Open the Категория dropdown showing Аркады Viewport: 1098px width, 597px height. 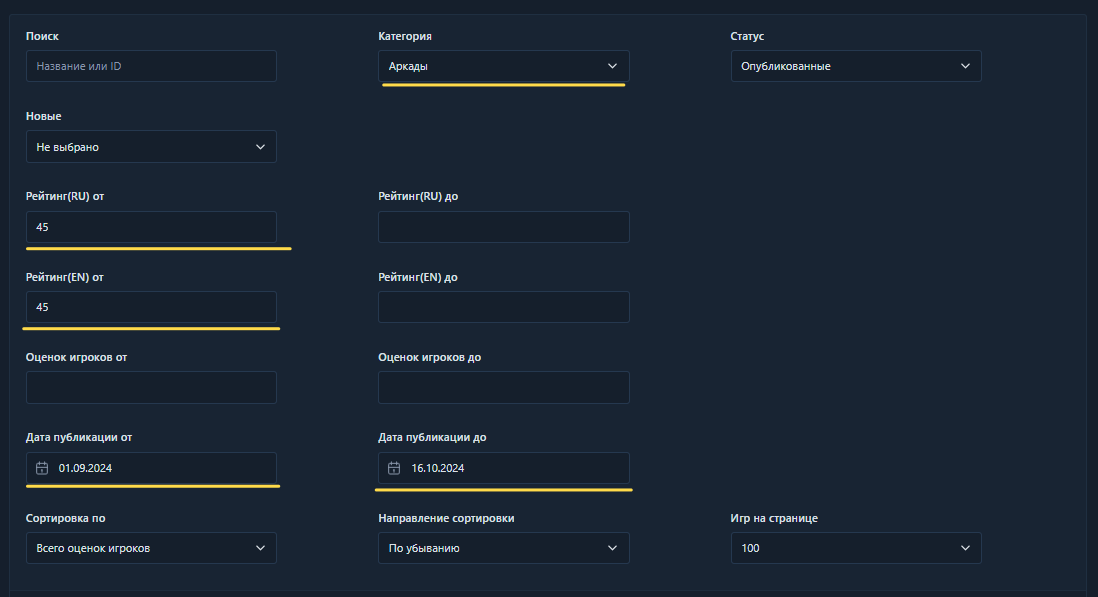[x=503, y=66]
